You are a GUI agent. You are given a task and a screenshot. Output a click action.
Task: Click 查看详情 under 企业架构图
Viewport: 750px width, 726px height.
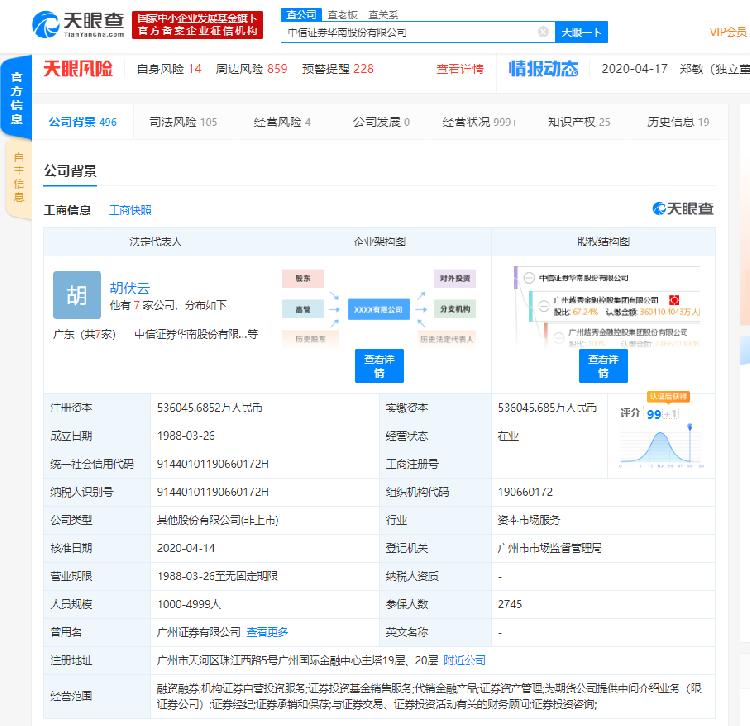(x=379, y=366)
